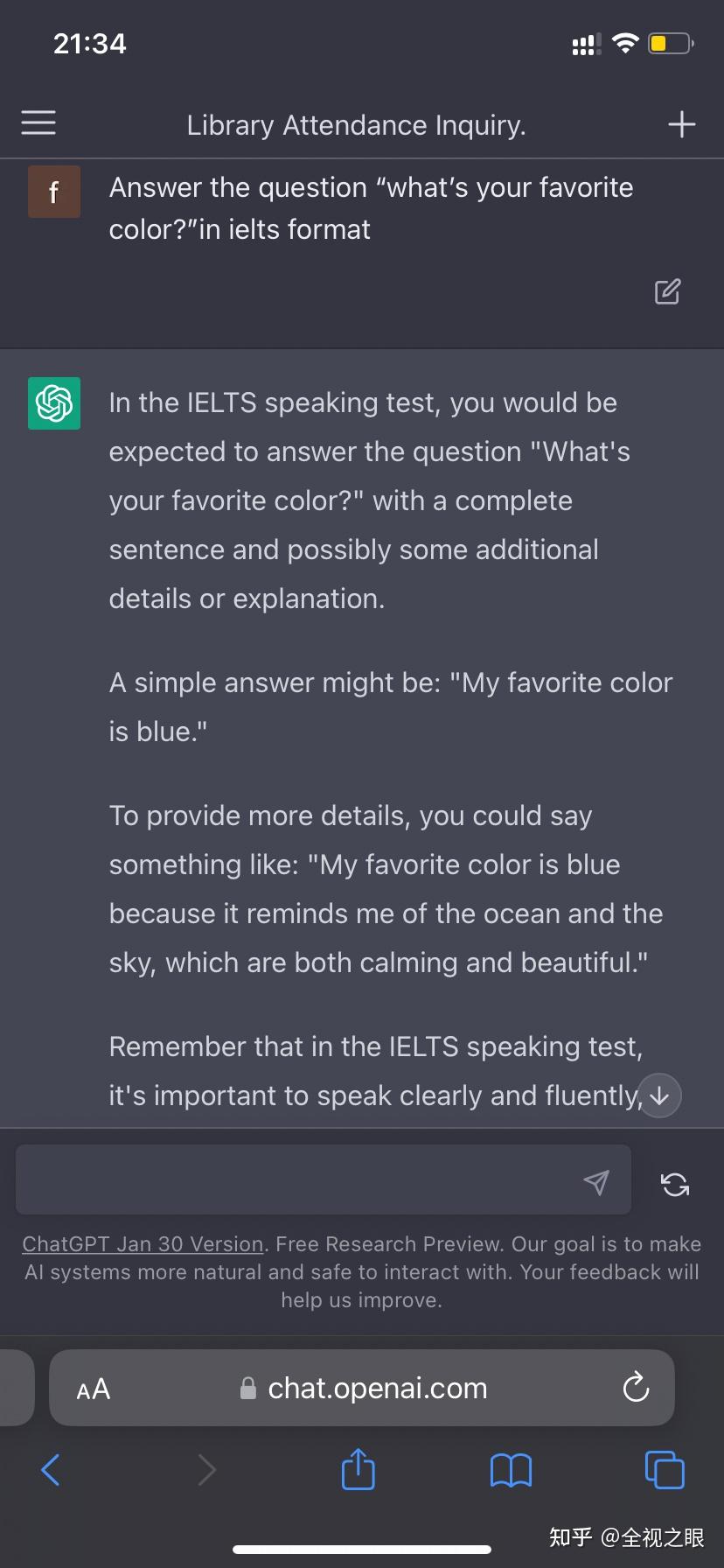The height and width of the screenshot is (1568, 724).
Task: Go back with Safari back chevron
Action: [51, 1469]
